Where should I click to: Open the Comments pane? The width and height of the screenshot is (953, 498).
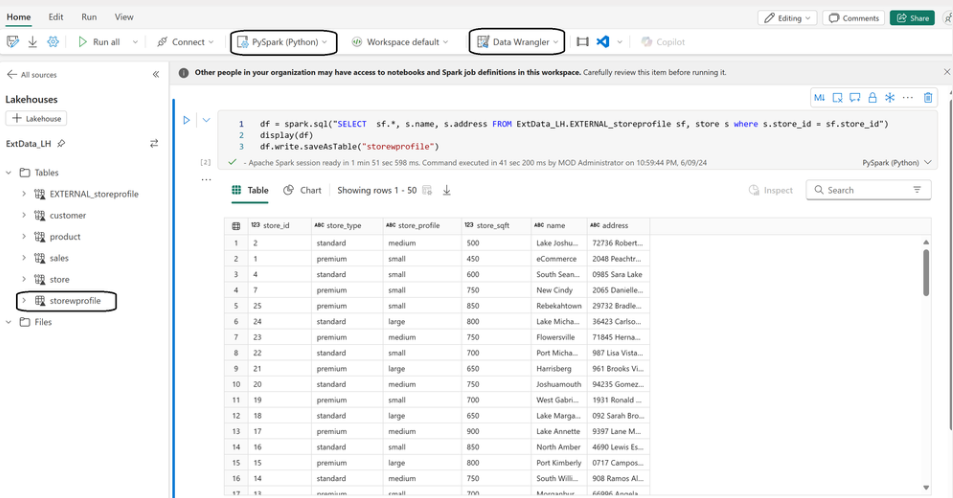(x=853, y=18)
